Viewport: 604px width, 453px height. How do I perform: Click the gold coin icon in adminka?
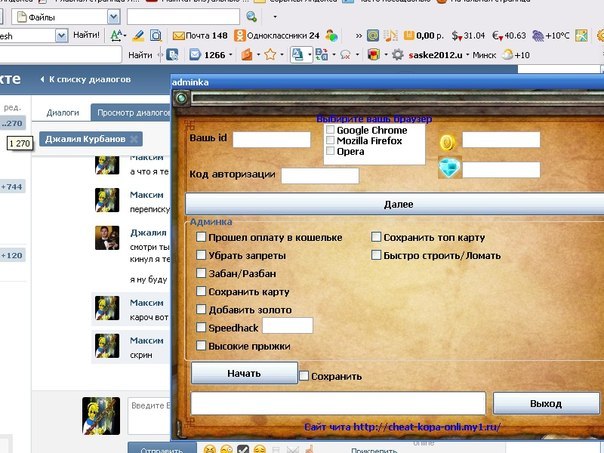tap(448, 143)
